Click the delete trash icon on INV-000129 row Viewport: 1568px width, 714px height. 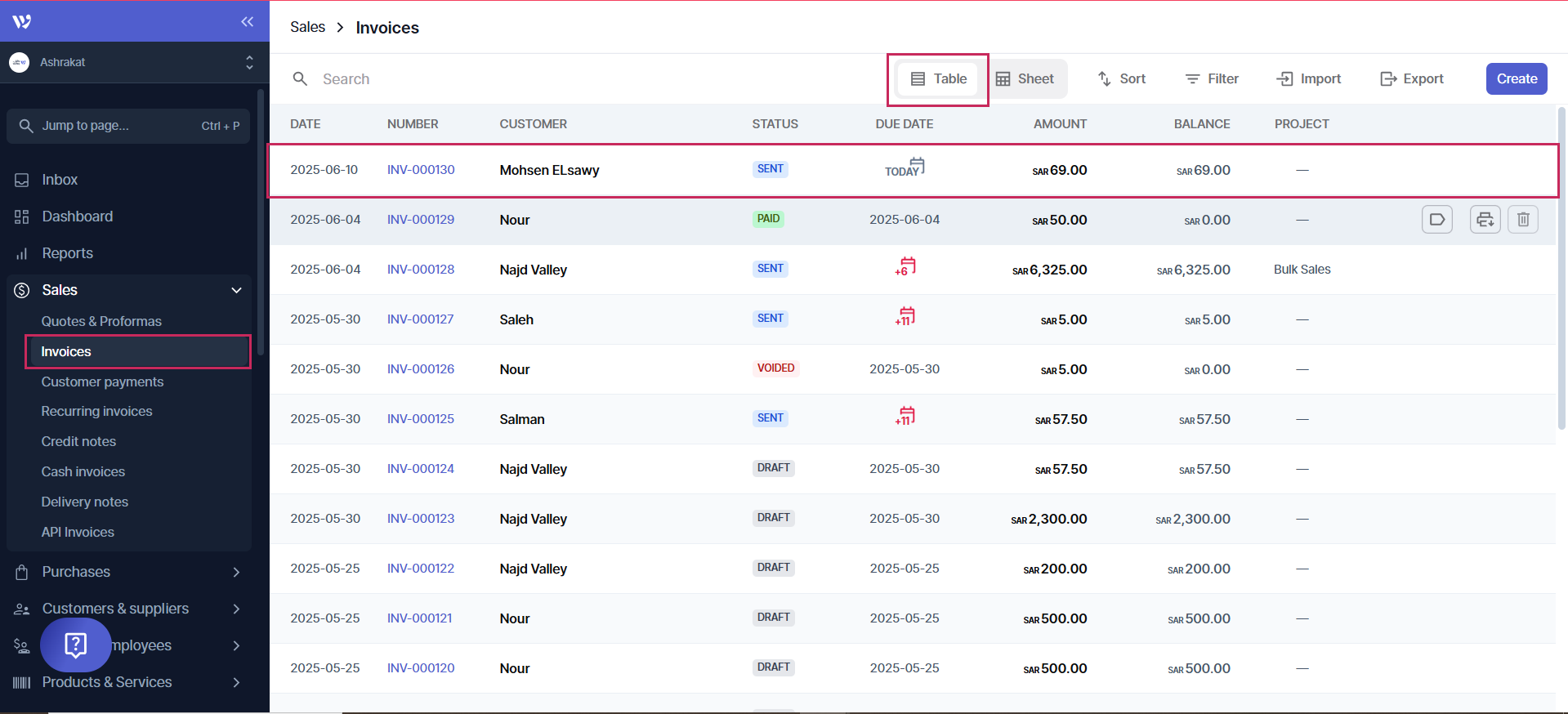(x=1522, y=220)
